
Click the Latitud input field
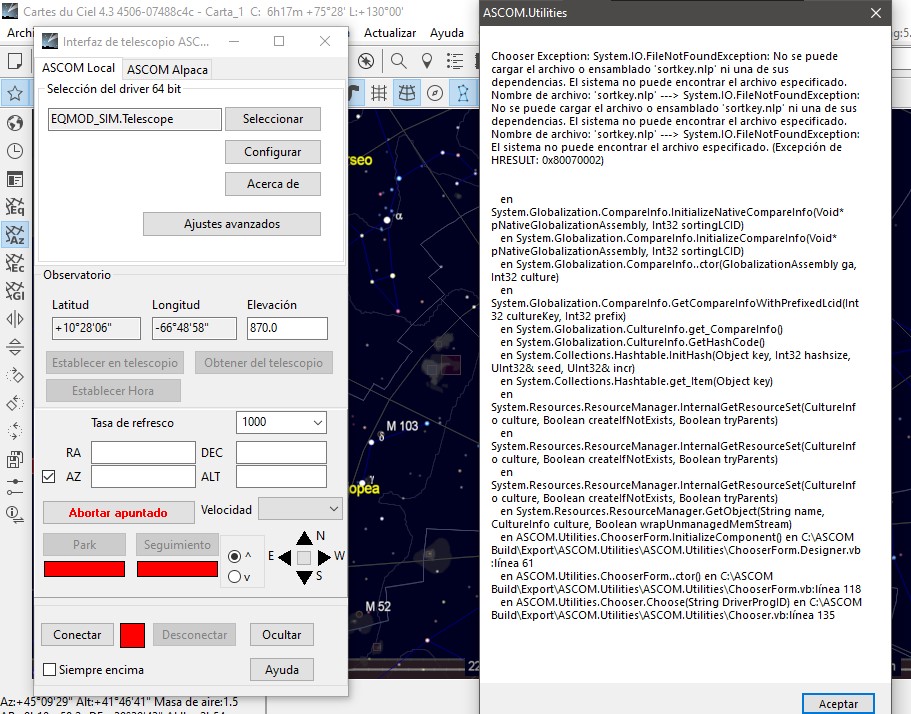[96, 328]
